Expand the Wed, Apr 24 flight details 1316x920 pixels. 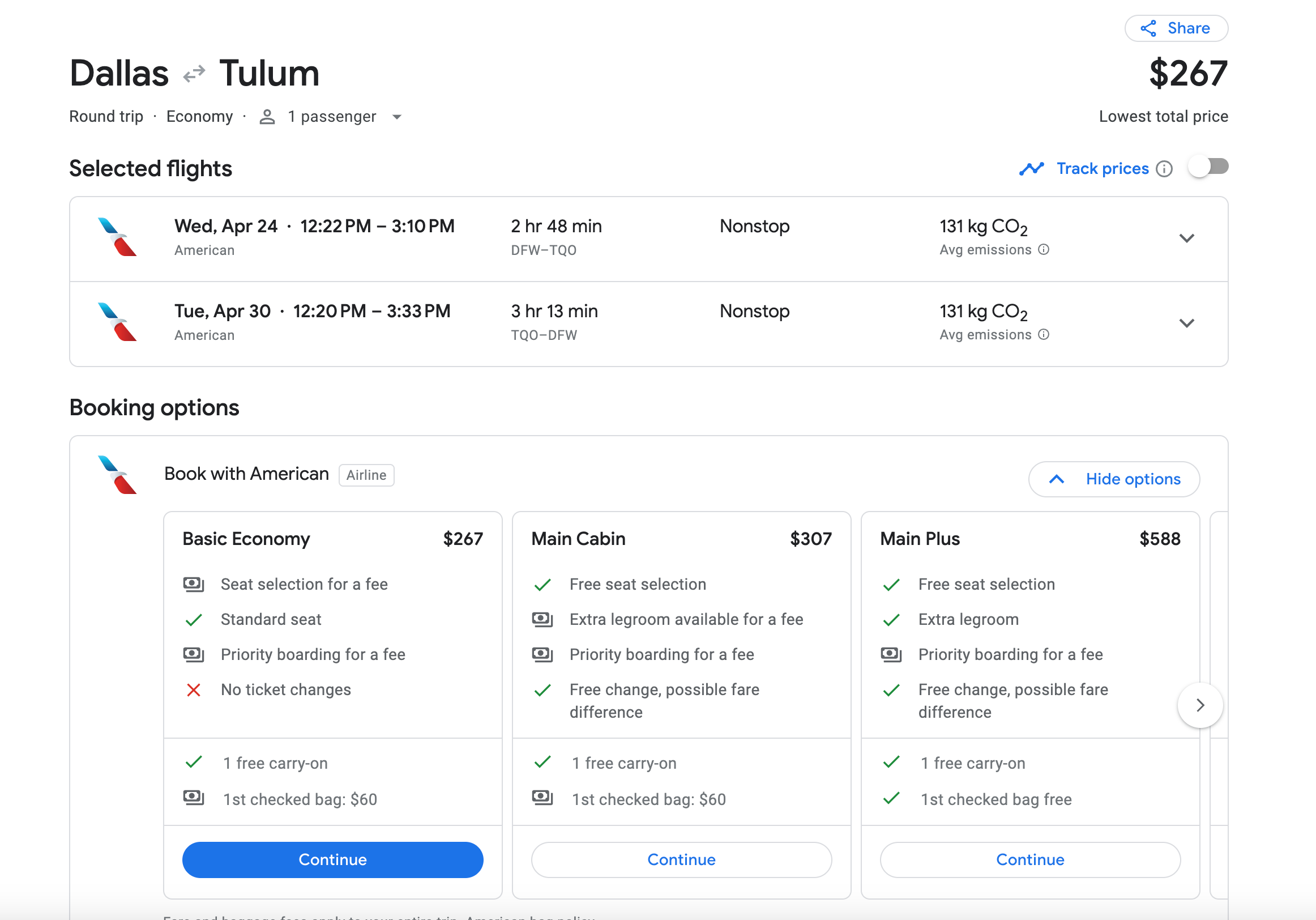[x=1186, y=238]
